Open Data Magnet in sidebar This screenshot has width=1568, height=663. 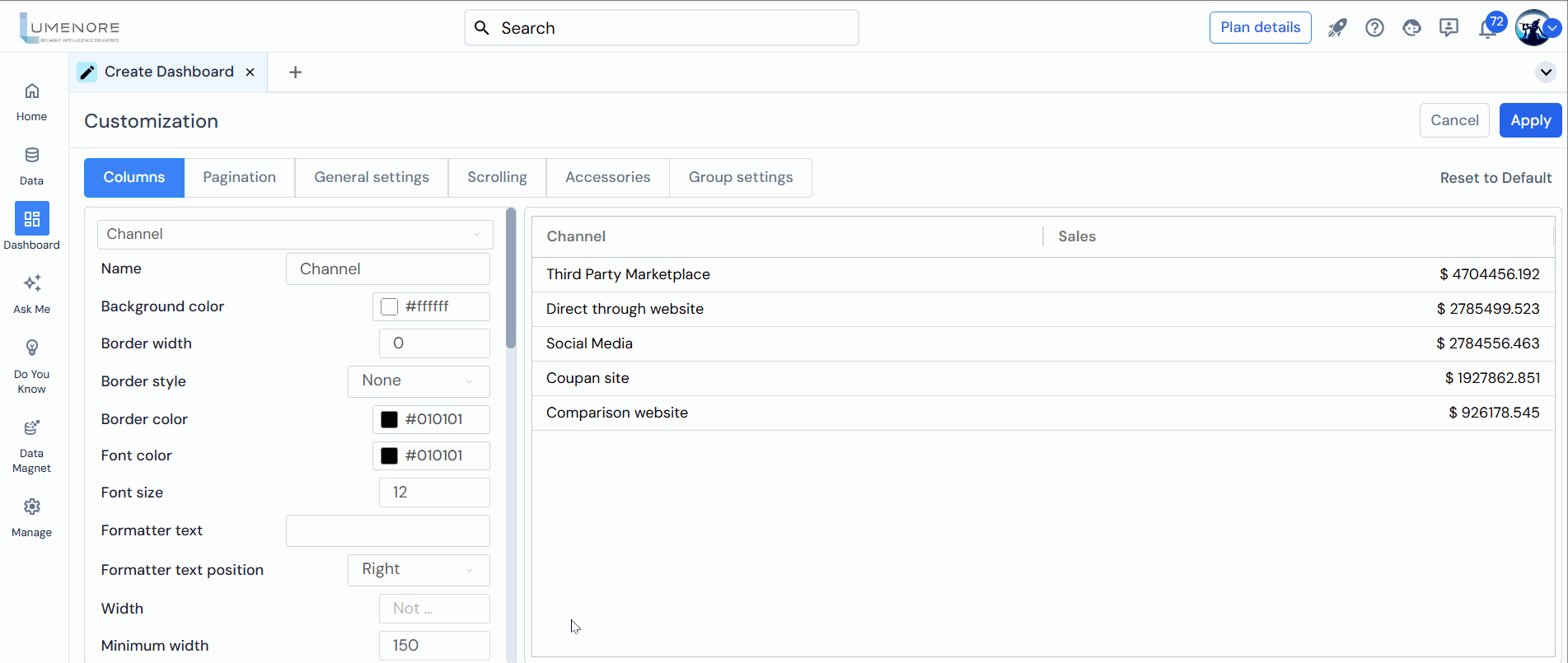[x=31, y=428]
